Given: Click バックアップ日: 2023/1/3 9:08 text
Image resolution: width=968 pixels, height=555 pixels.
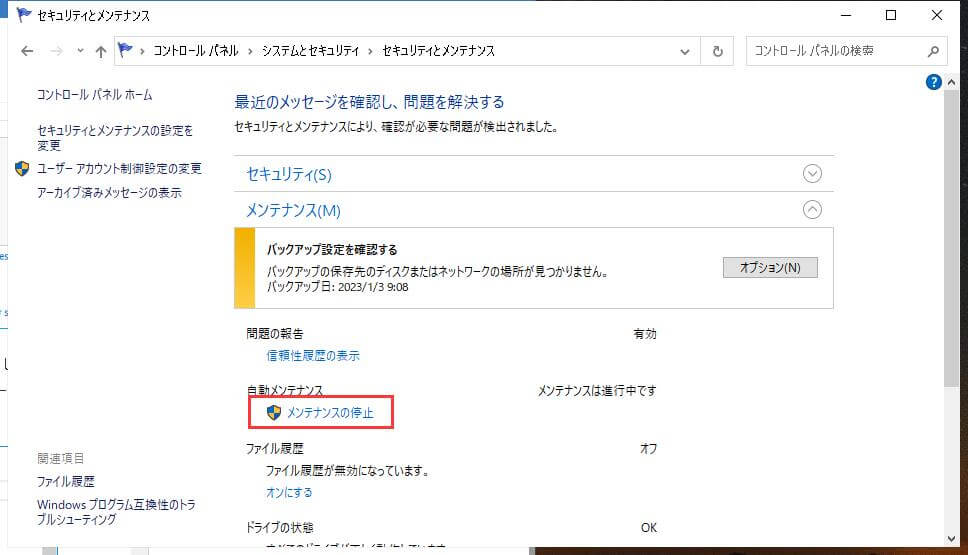Looking at the screenshot, I should [x=338, y=287].
